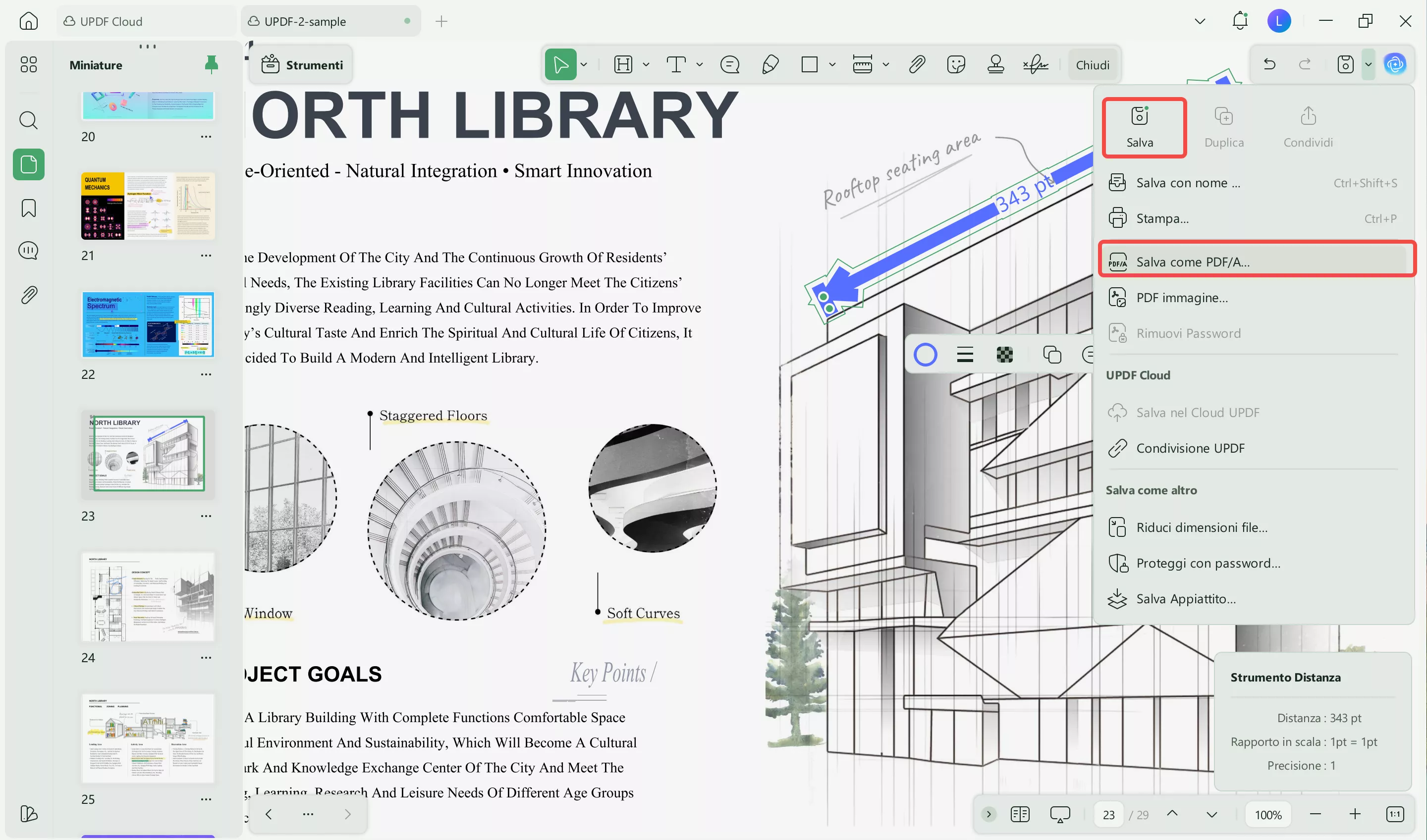Click the Chiudi button

(x=1093, y=65)
